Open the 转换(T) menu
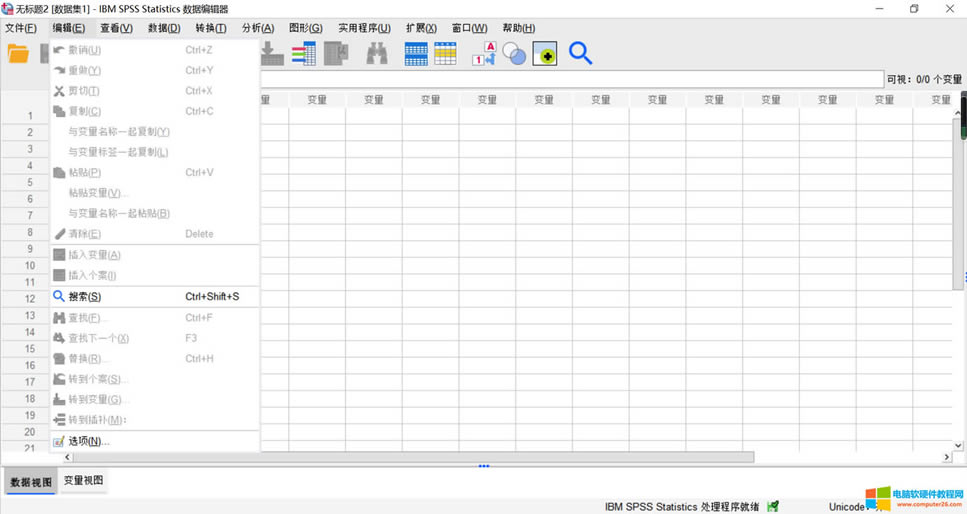This screenshot has height=514, width=967. coord(210,28)
